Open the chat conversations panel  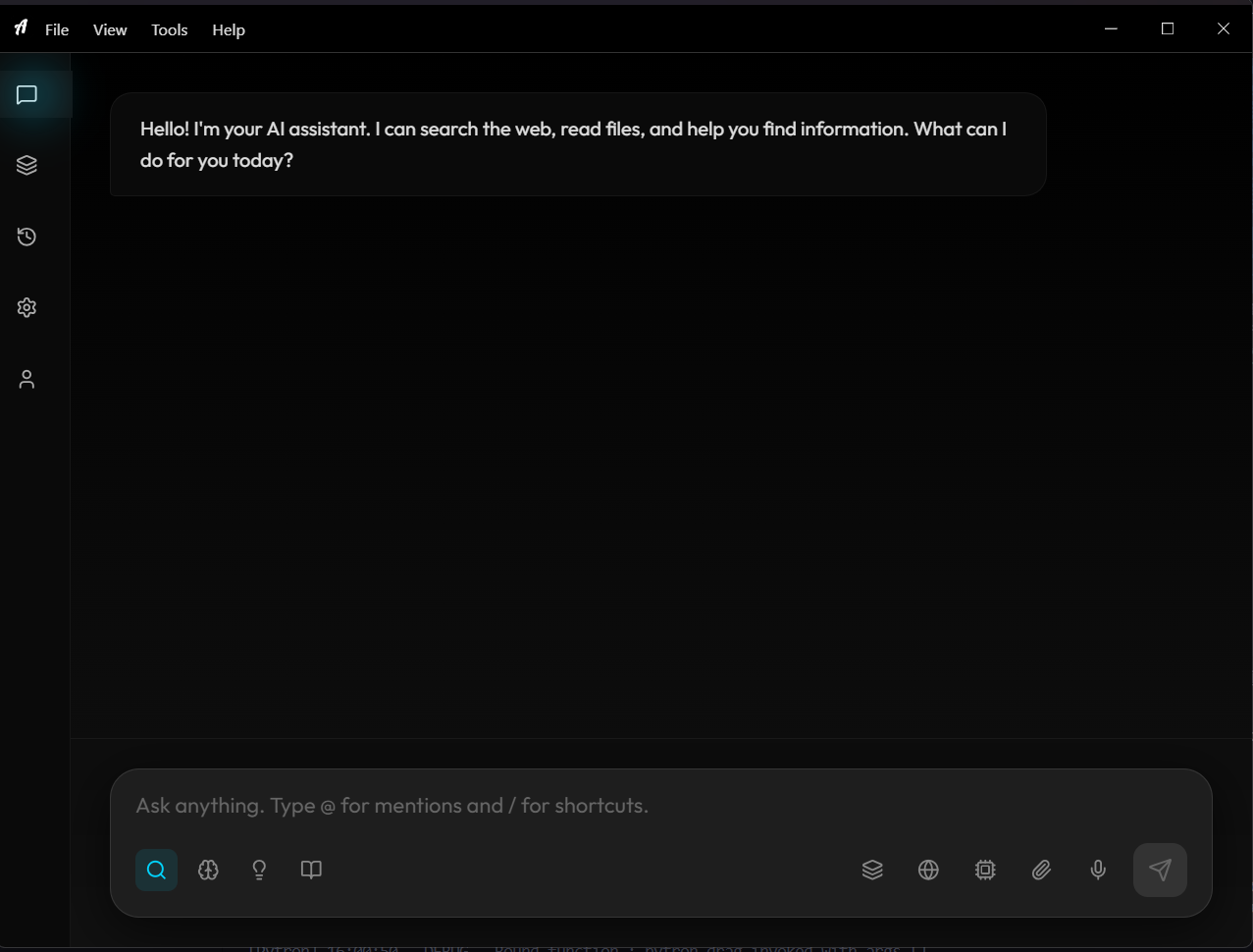pyautogui.click(x=26, y=94)
